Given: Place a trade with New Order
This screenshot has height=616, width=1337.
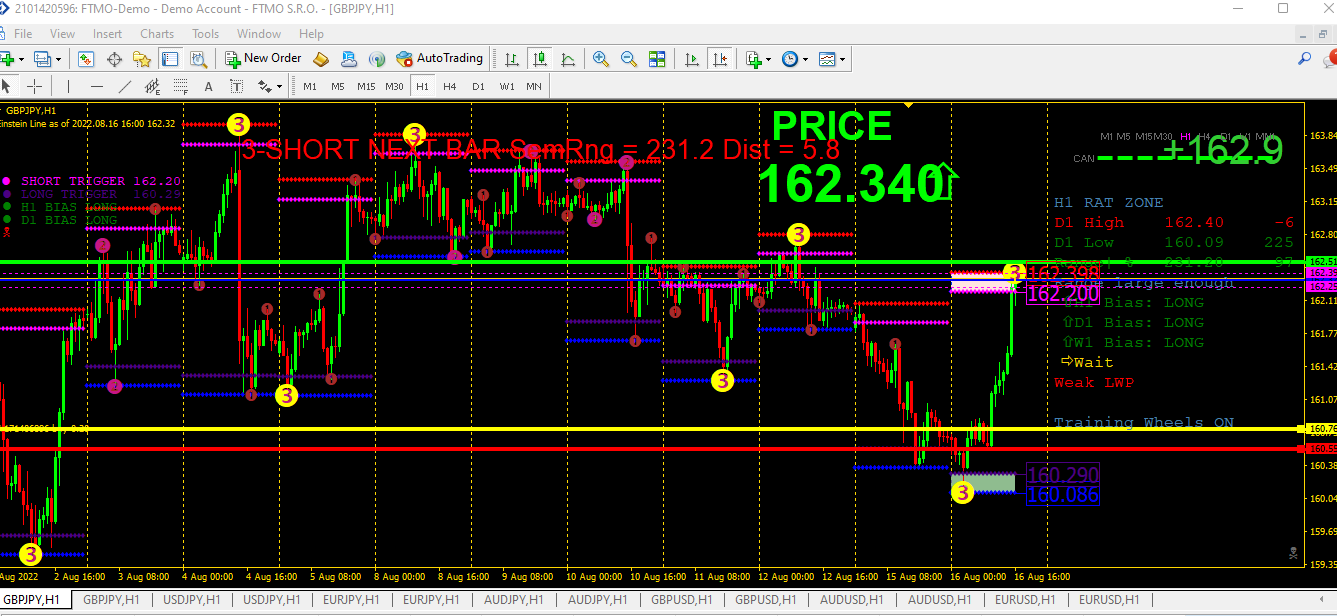Looking at the screenshot, I should [x=263, y=58].
